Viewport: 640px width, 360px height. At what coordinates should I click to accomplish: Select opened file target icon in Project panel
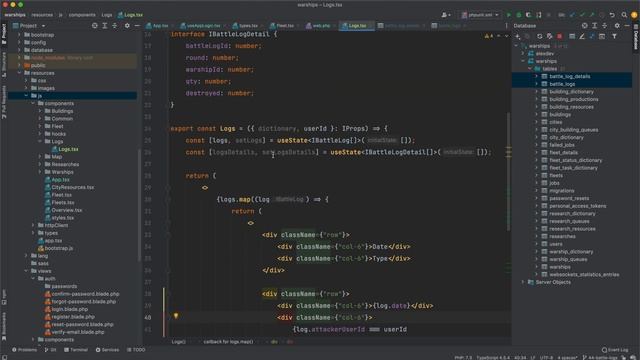[95, 25]
